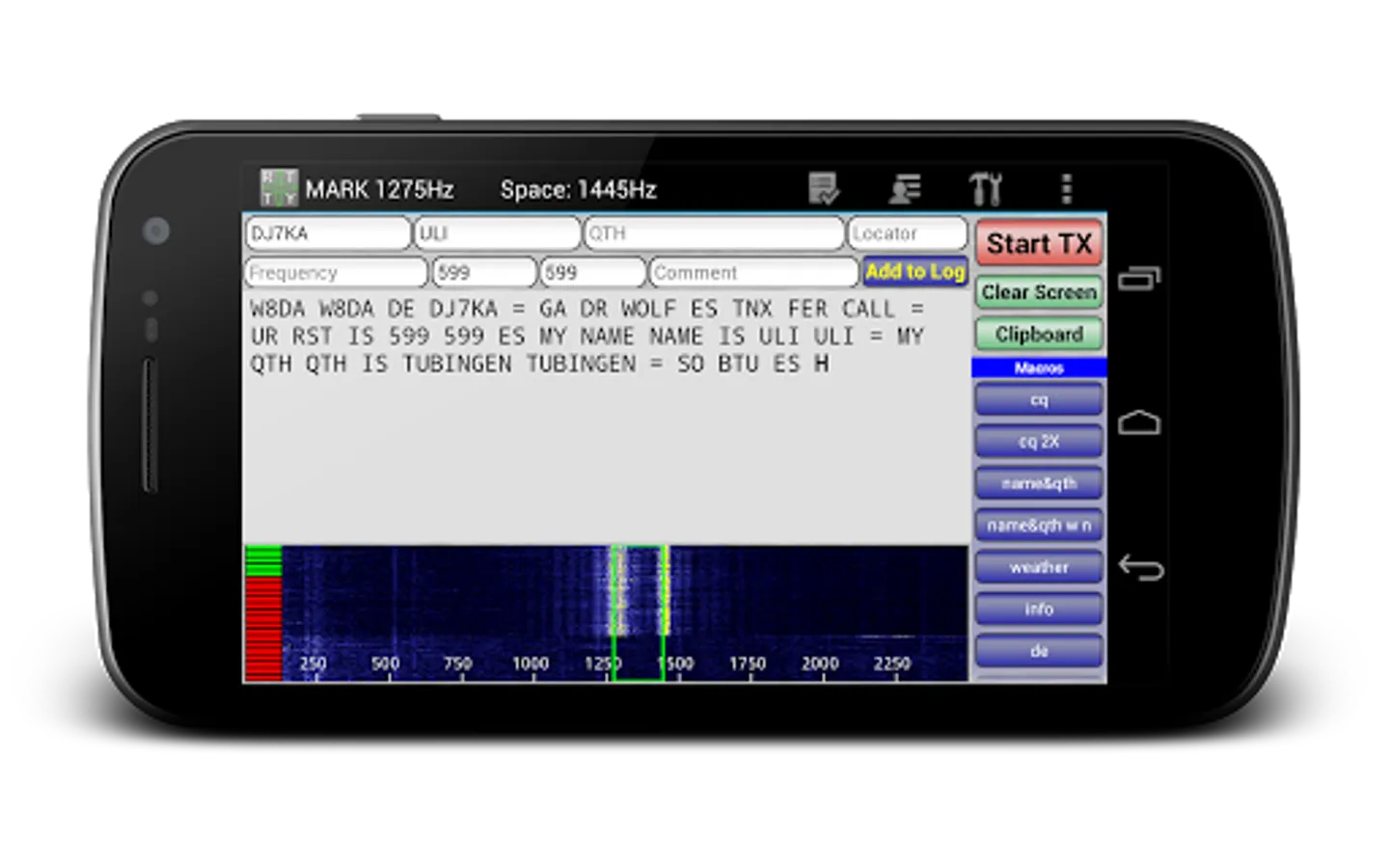Viewport: 1389px width, 868px height.
Task: Focus the Comment input field
Action: click(x=754, y=273)
